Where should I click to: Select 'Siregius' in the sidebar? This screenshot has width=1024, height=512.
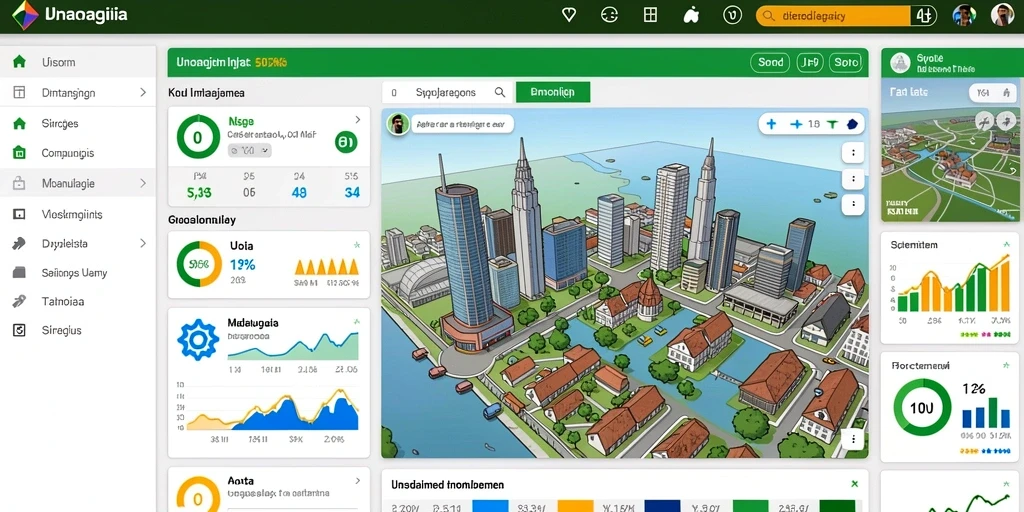click(78, 330)
